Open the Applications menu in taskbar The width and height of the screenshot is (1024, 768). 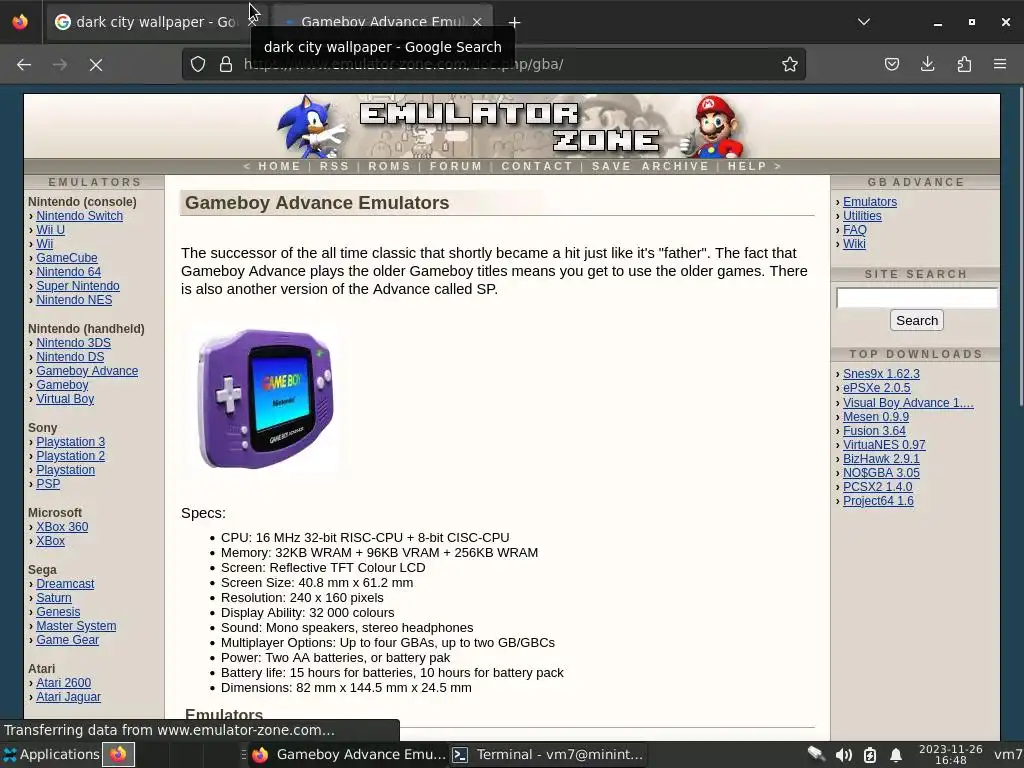[52, 754]
